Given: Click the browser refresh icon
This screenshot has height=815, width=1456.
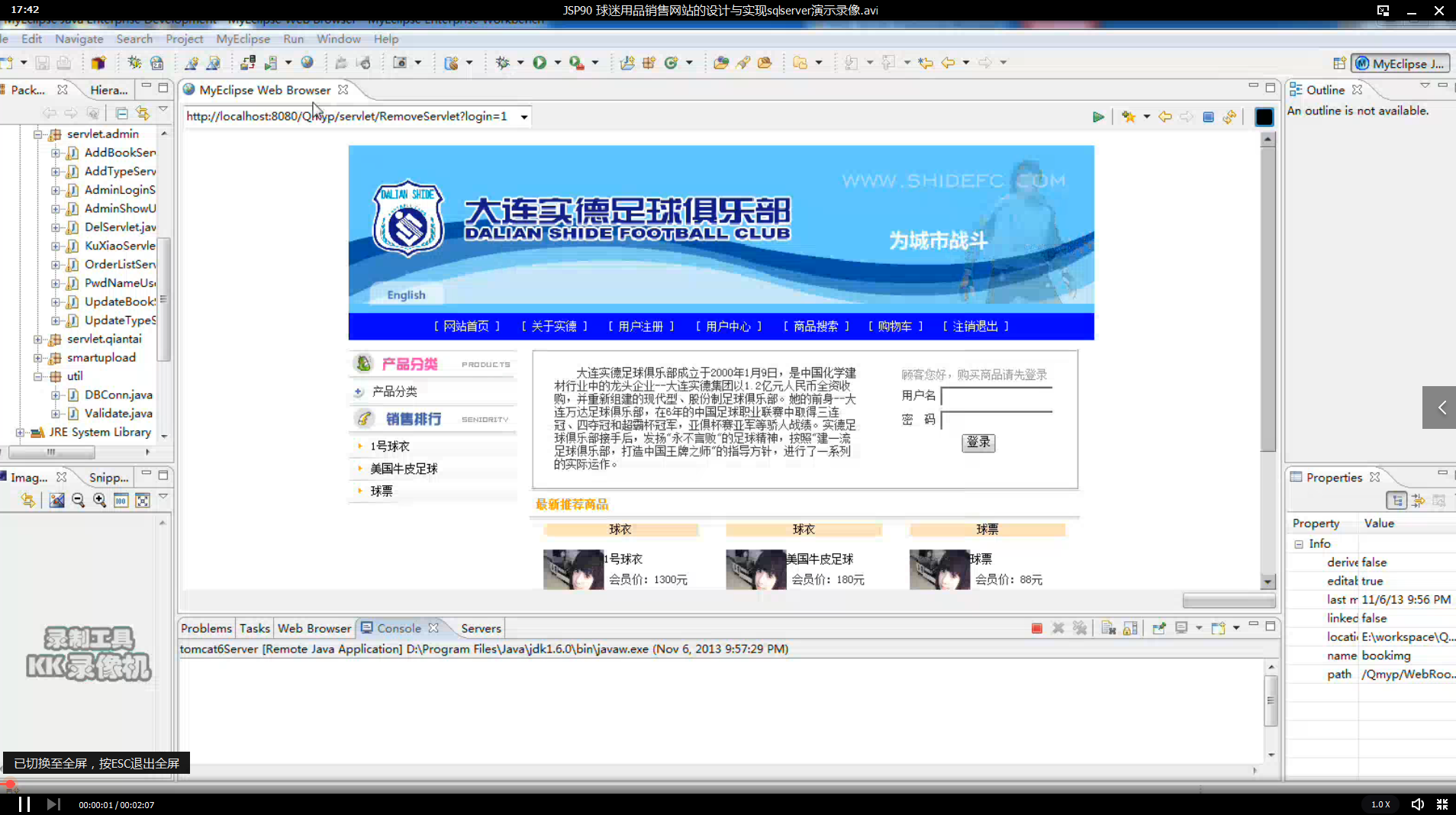Looking at the screenshot, I should click(1229, 117).
